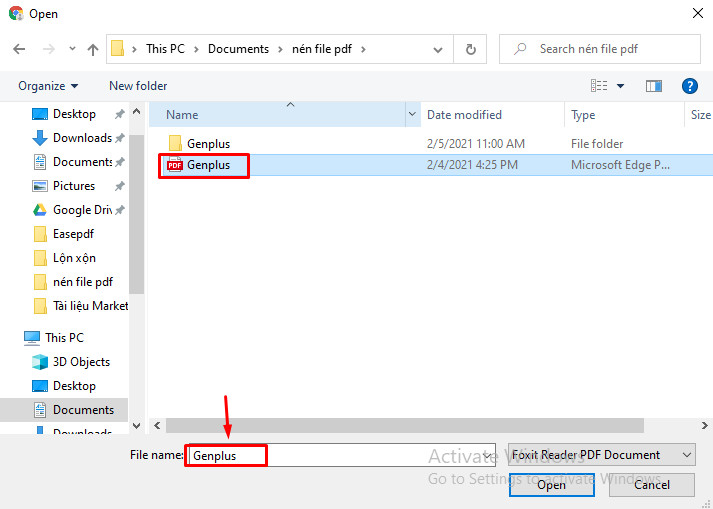Click the nén file pdf breadcrumb

[x=321, y=49]
